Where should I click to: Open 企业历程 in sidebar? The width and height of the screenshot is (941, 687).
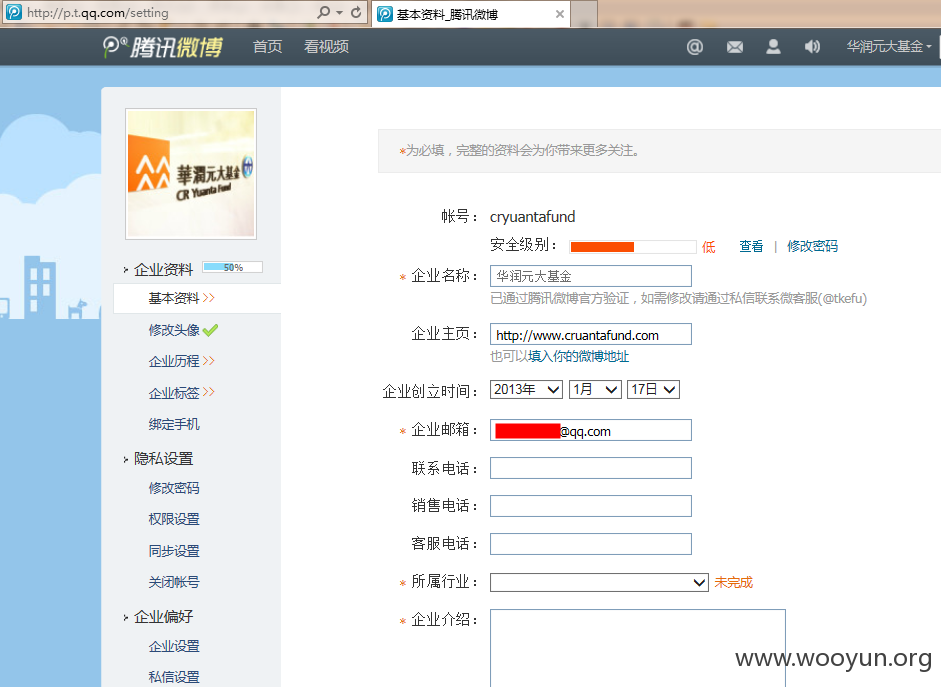[174, 361]
